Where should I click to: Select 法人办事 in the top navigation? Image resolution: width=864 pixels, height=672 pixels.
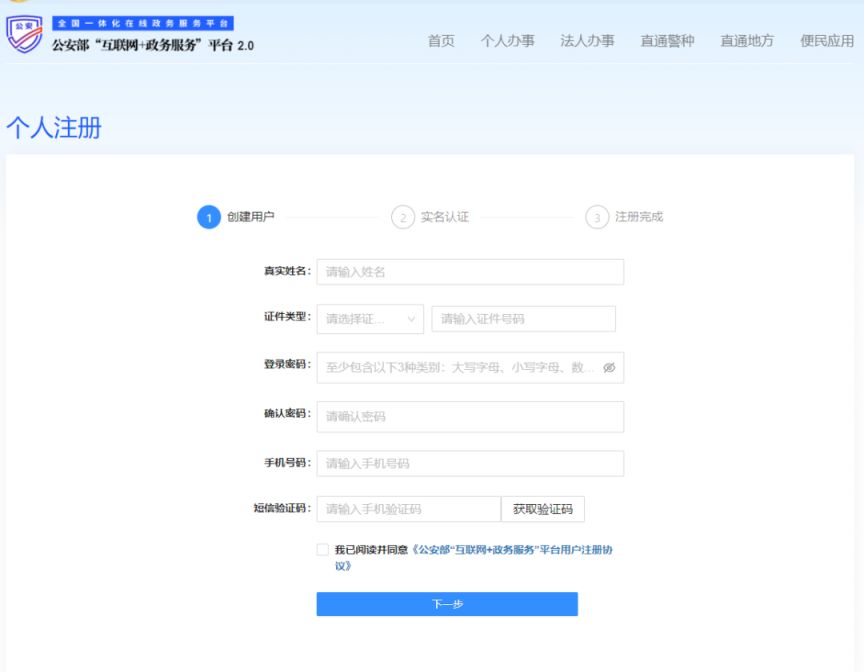click(587, 41)
